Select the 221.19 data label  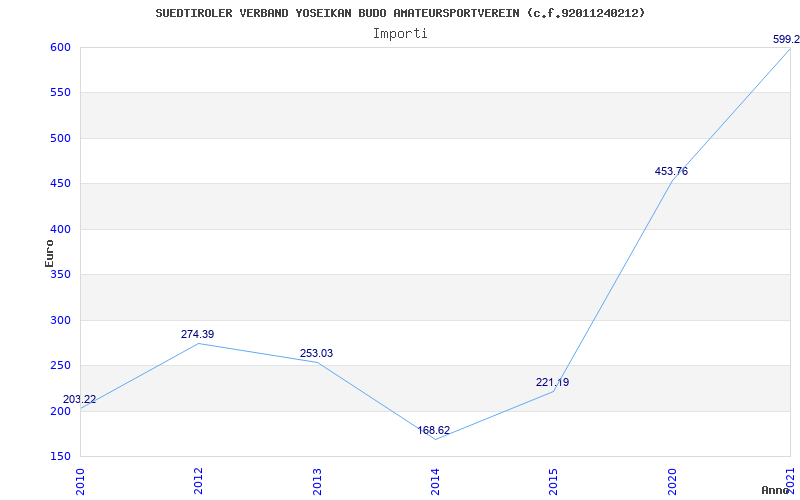coord(553,383)
